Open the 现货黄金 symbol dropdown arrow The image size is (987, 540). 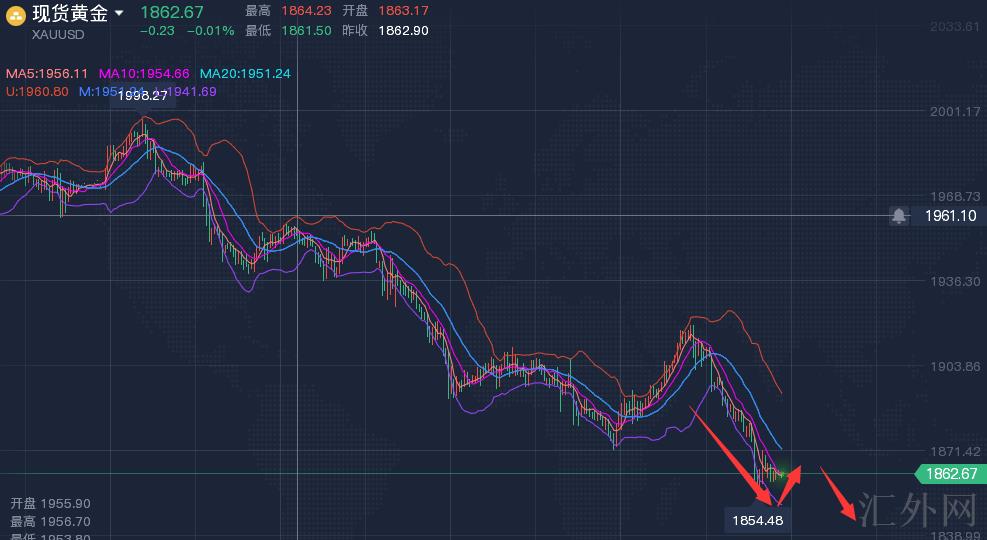coord(119,14)
